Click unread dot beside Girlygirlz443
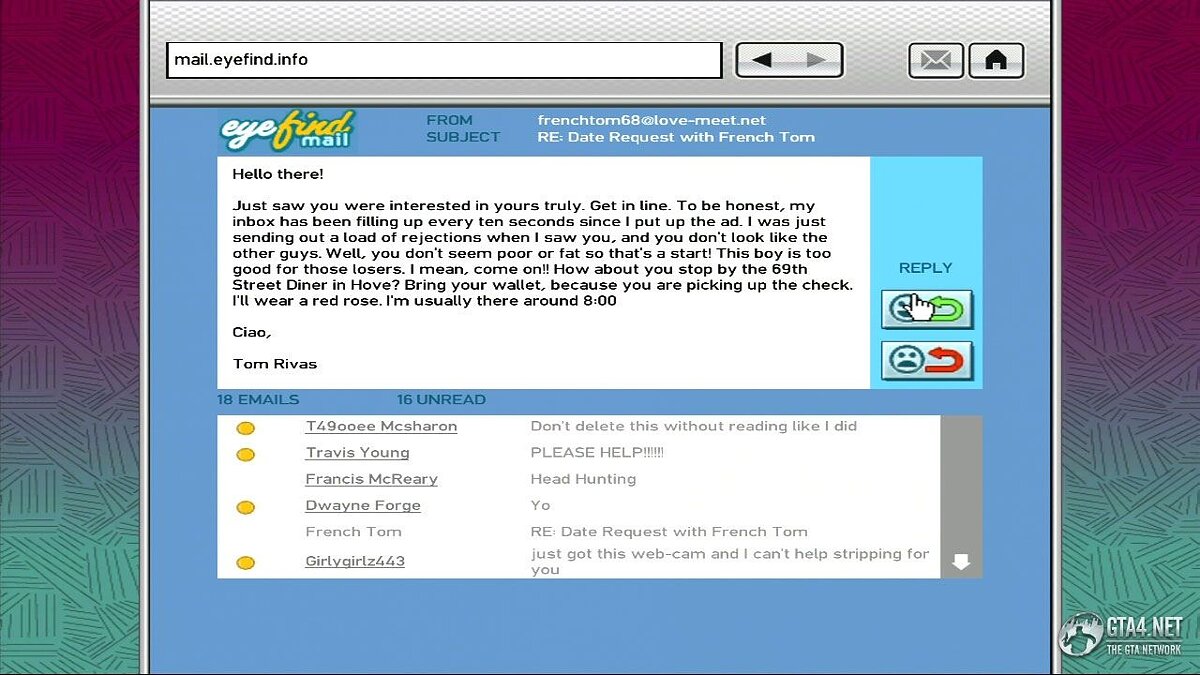The width and height of the screenshot is (1200, 675). [x=245, y=563]
